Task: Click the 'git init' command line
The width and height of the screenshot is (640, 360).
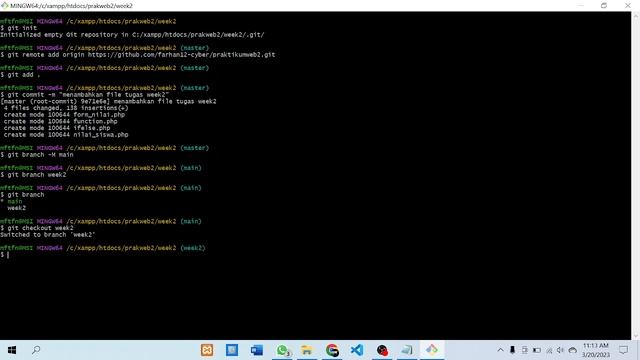Action: click(x=19, y=28)
